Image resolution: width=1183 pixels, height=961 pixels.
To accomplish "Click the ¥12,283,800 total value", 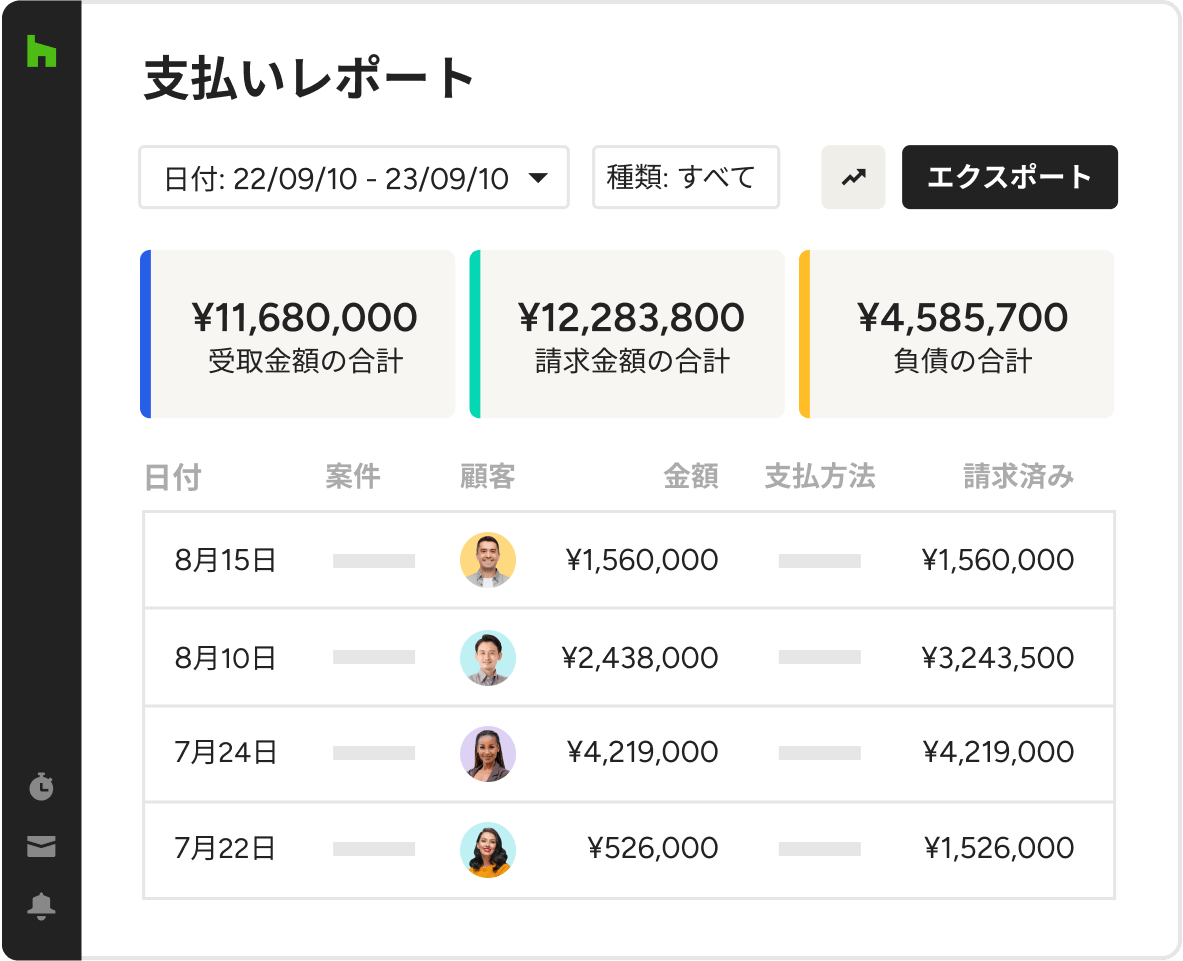I will [631, 318].
